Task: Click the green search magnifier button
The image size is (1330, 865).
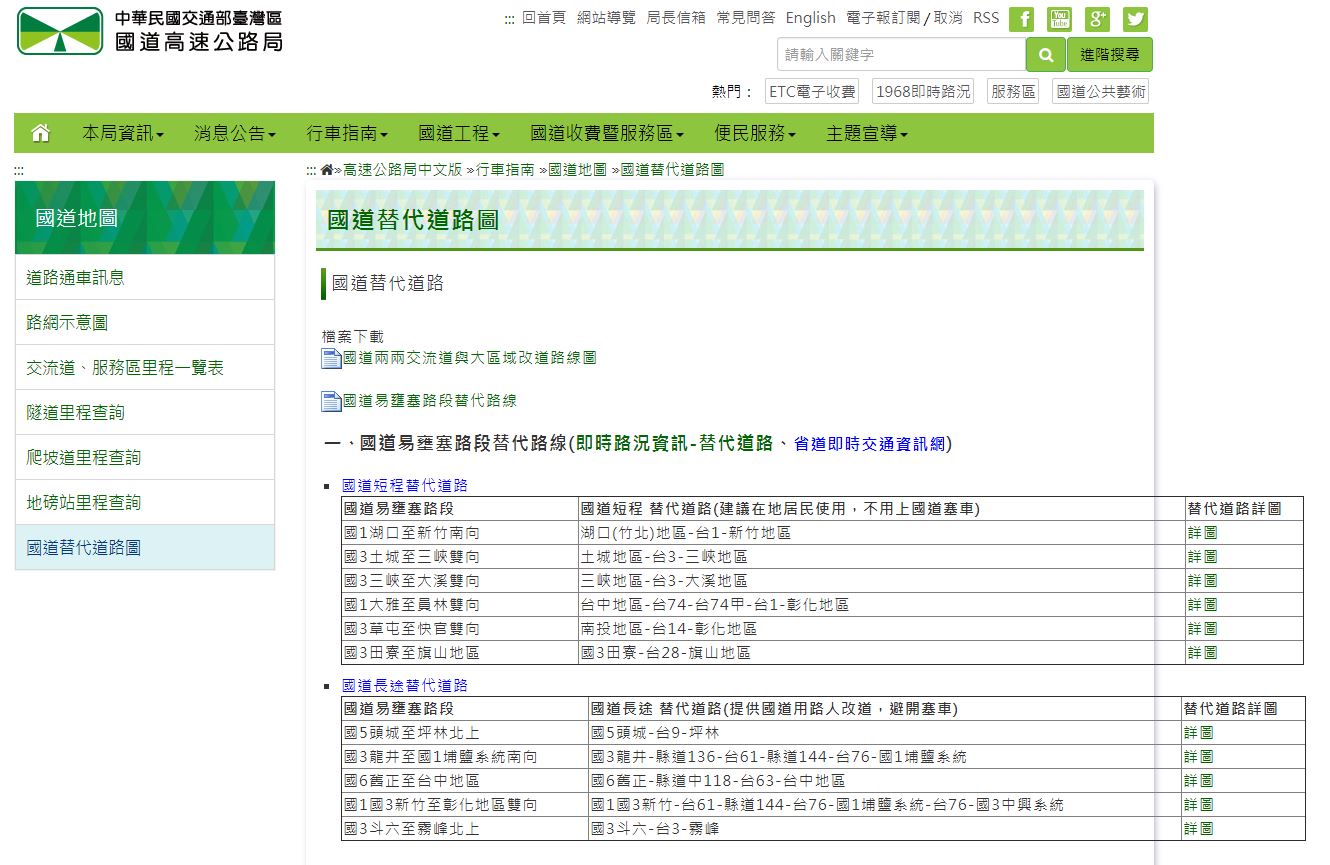Action: pyautogui.click(x=1045, y=55)
